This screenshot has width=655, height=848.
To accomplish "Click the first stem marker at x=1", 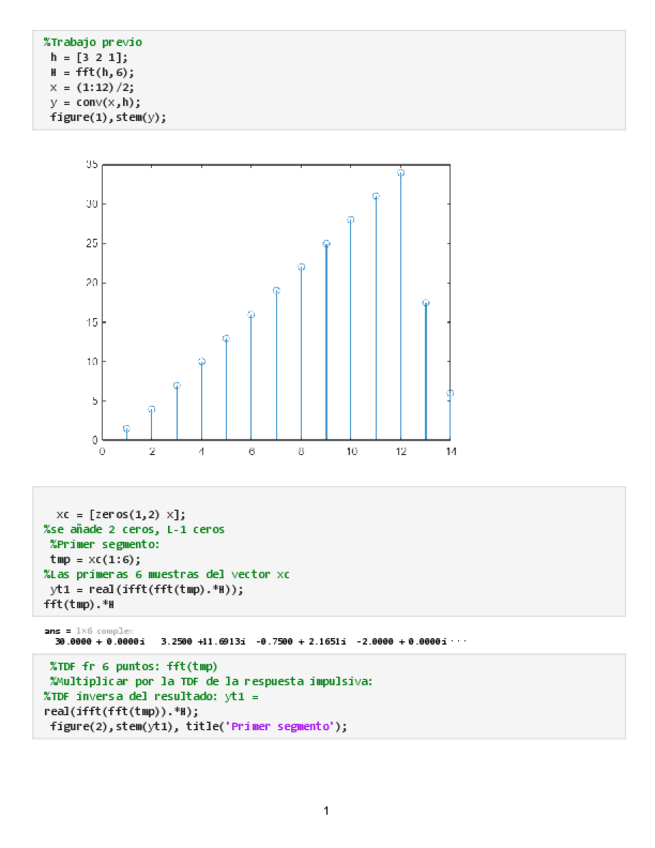I will [127, 428].
